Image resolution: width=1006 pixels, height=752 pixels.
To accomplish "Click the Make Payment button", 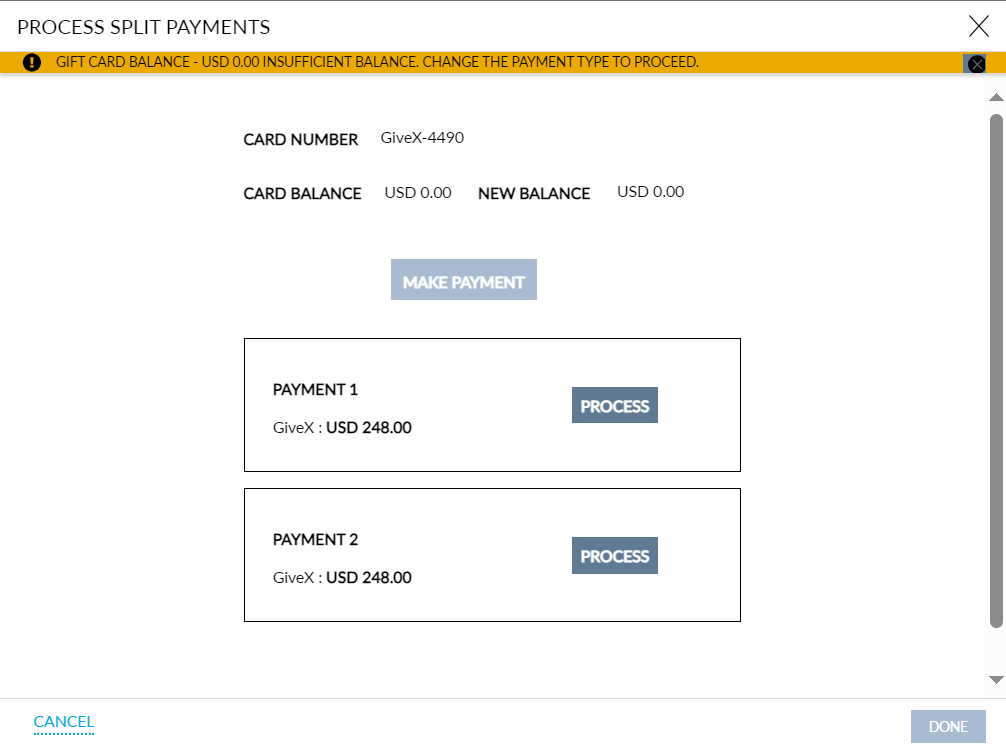I will [x=463, y=280].
